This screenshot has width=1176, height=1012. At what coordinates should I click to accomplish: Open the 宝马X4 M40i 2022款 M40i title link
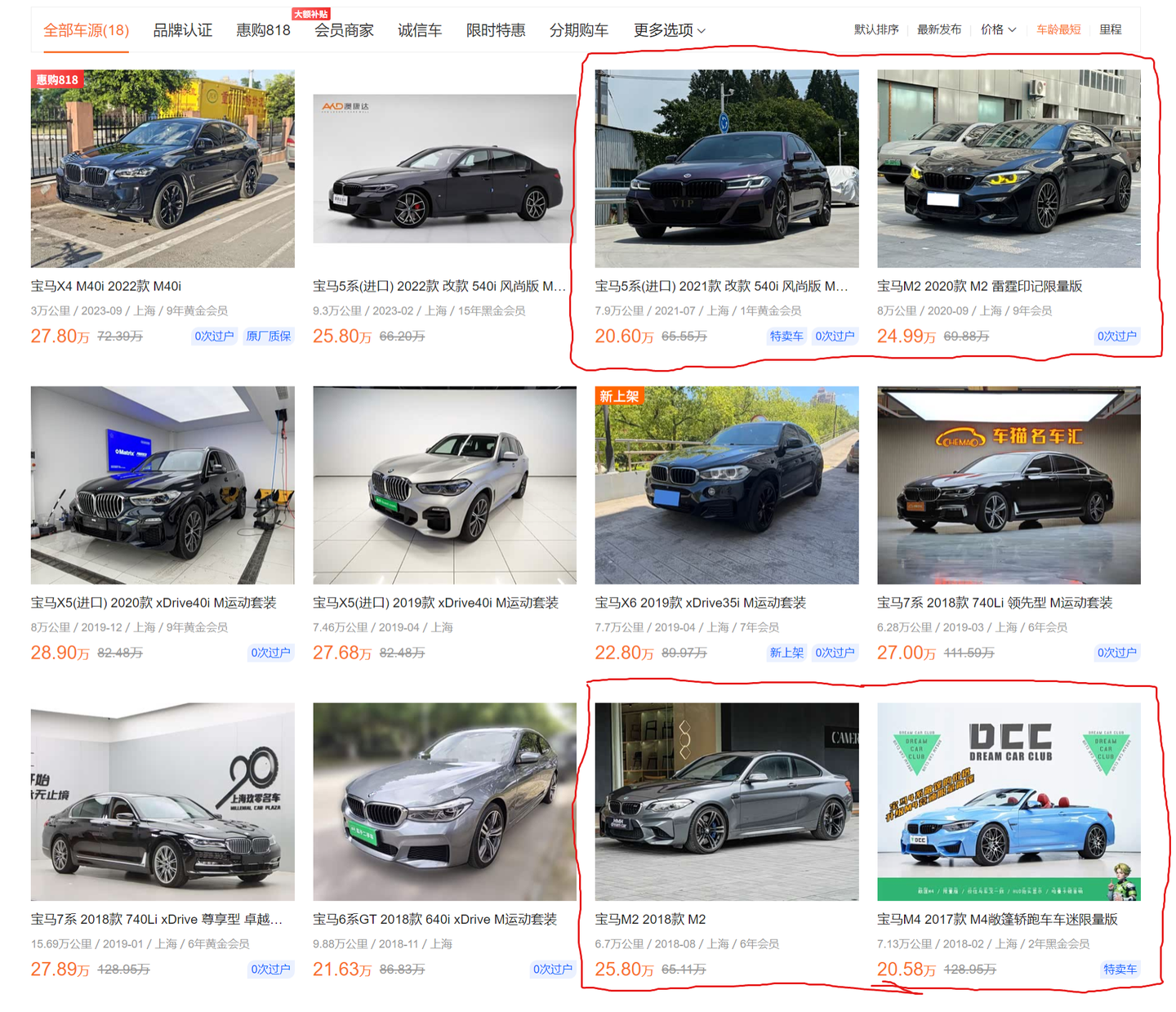[106, 286]
